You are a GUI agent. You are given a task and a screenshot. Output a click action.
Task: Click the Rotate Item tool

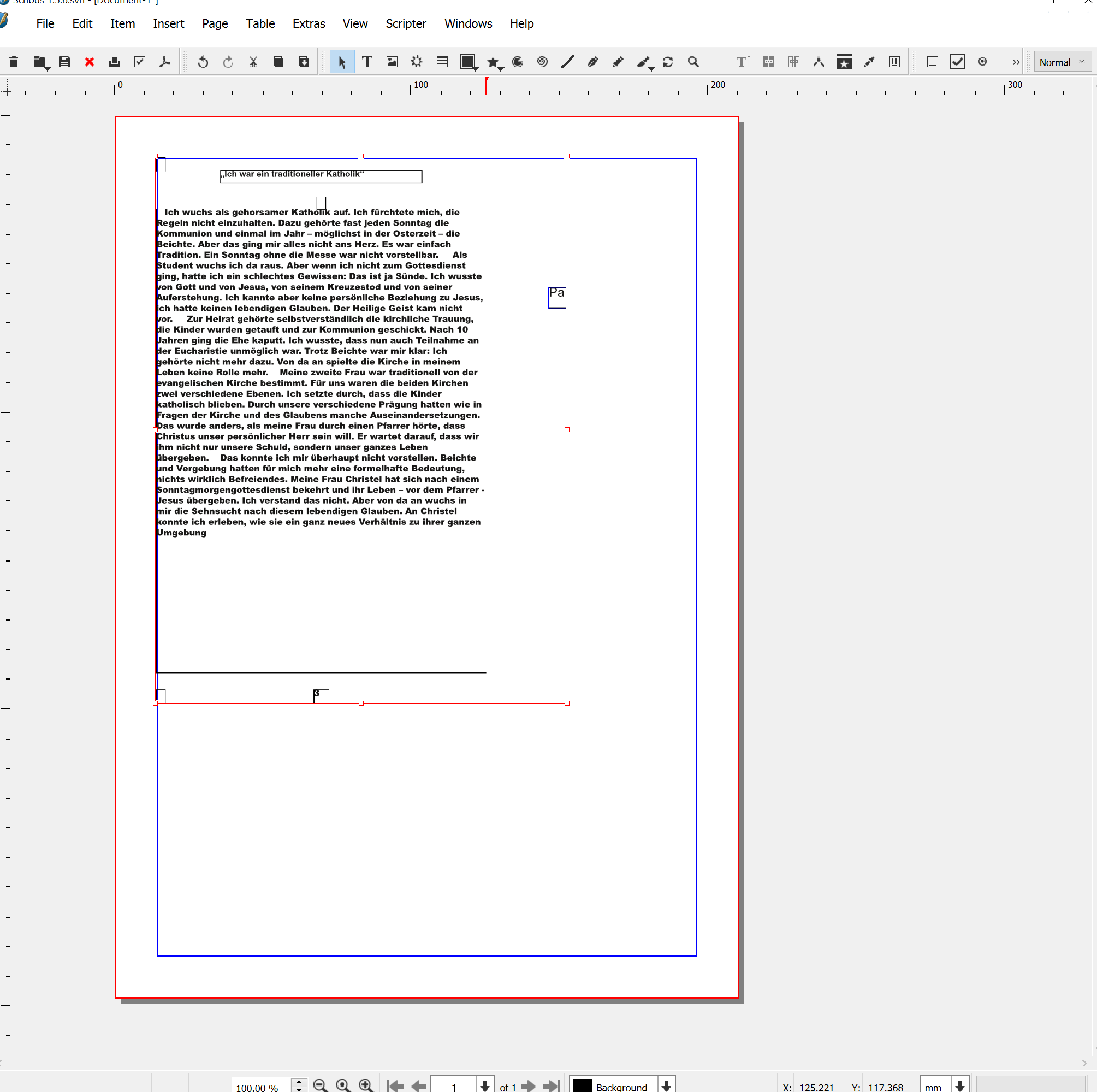tap(668, 62)
